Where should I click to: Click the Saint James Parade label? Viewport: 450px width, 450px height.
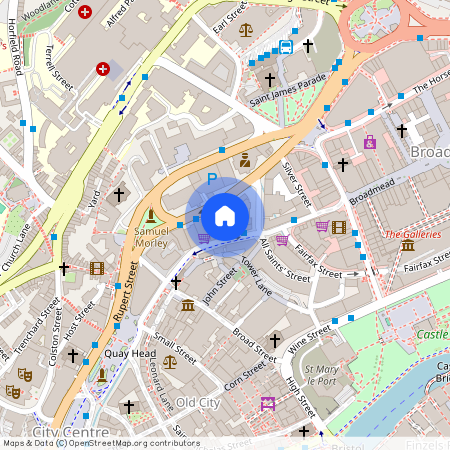[288, 90]
